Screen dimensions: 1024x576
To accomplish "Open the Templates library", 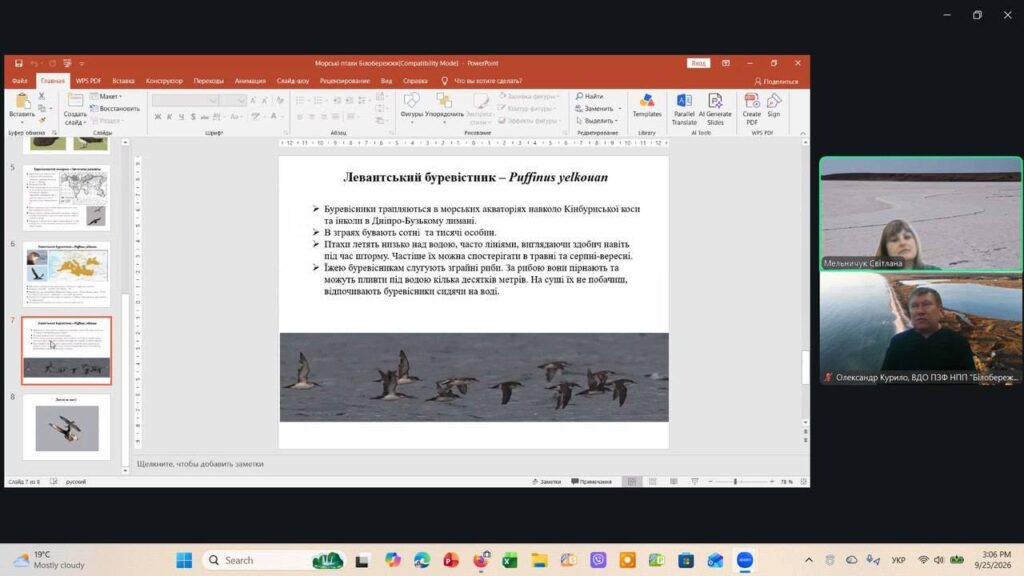I will [647, 106].
